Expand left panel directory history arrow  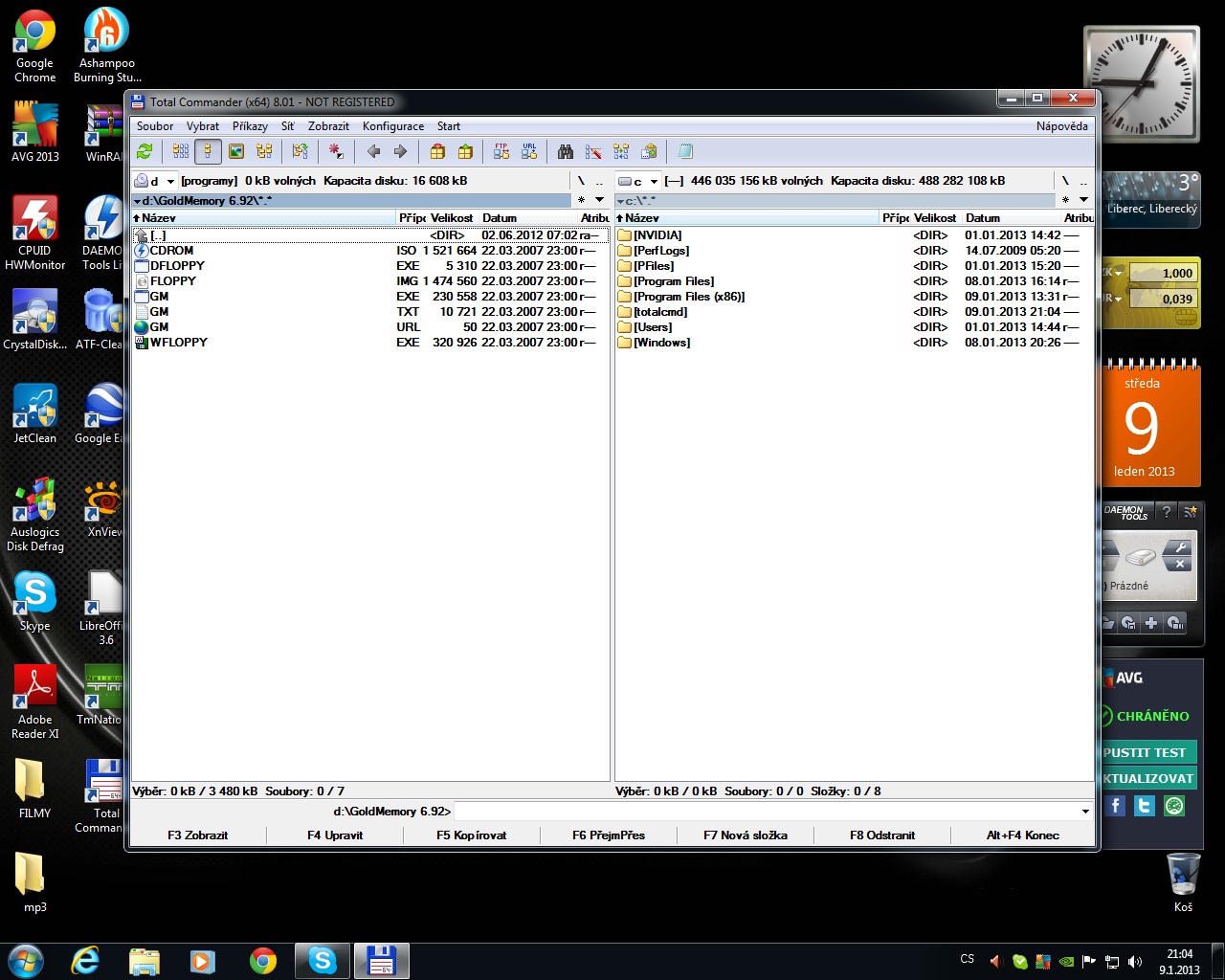coord(600,200)
